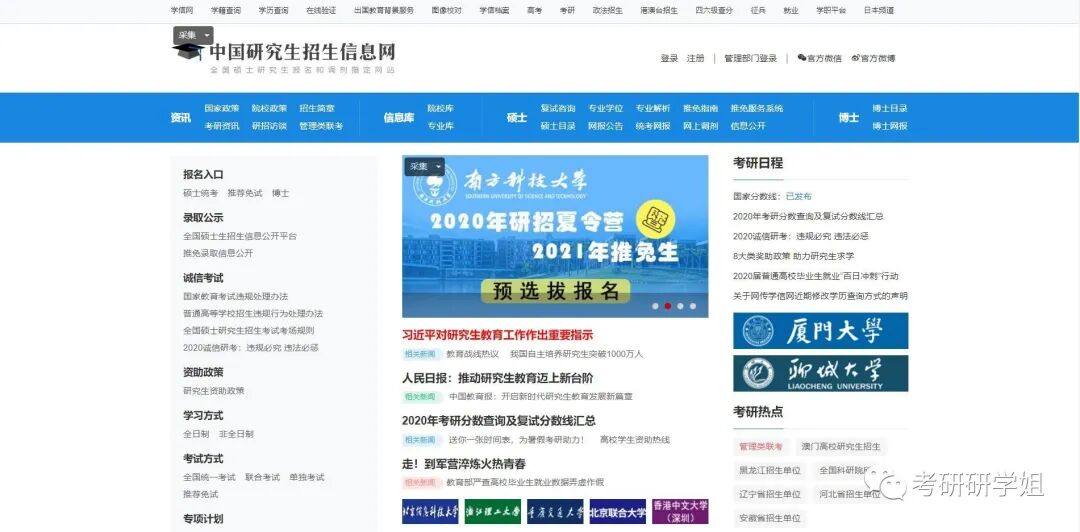Screen dimensions: 1080x532
Task: Click 推荐免试 under 报名入口
Action: [x=245, y=194]
